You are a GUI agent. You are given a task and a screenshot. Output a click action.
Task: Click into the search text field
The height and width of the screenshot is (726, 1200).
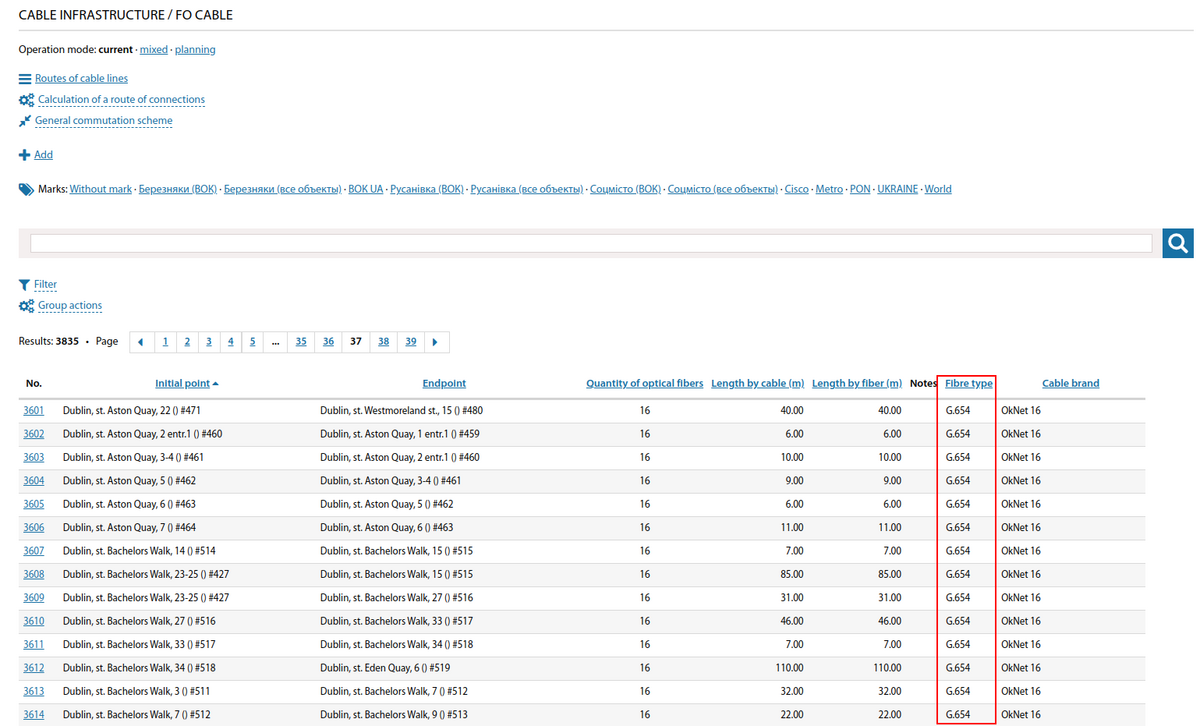[x=590, y=243]
